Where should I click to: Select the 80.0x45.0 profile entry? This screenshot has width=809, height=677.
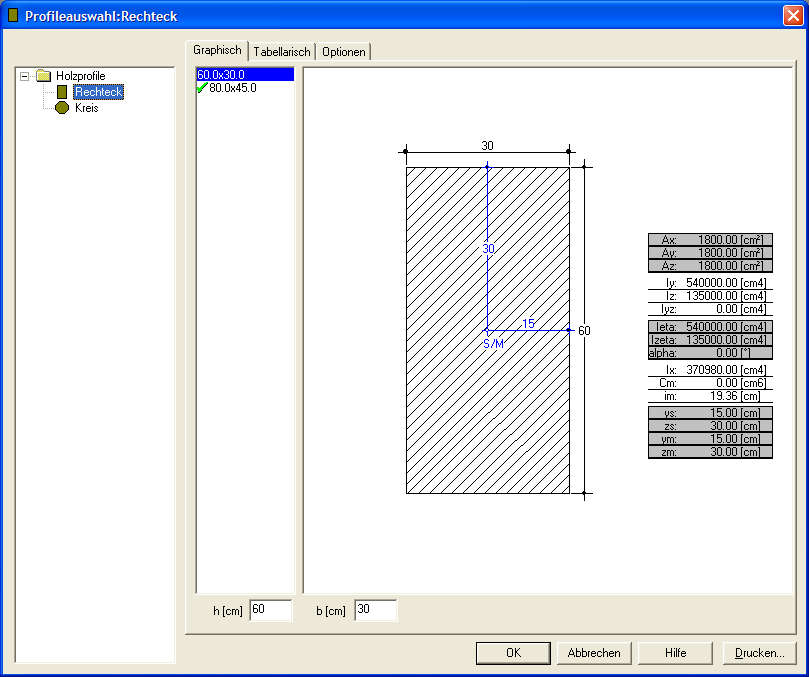pos(232,88)
